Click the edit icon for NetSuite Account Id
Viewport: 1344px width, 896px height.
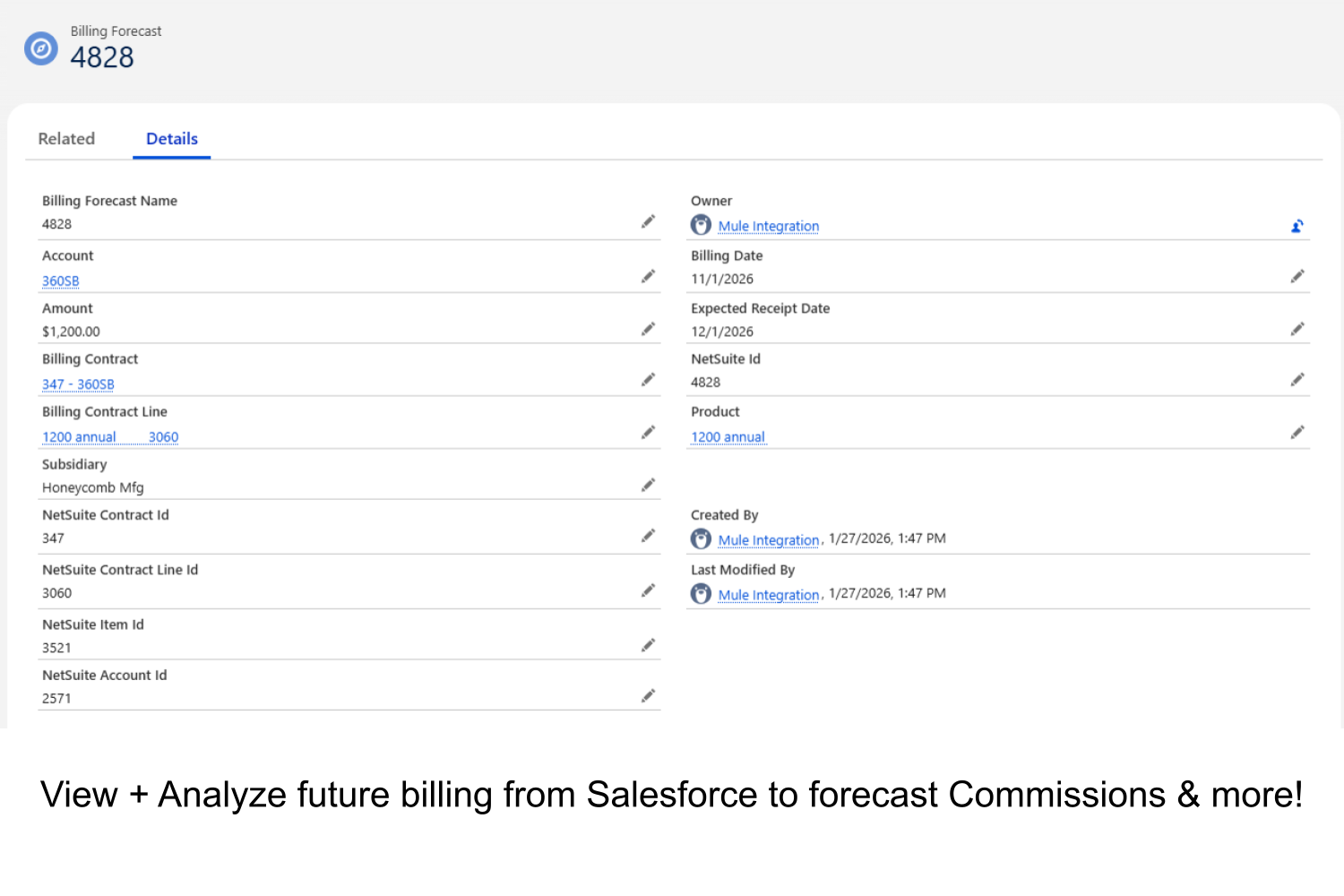tap(648, 695)
